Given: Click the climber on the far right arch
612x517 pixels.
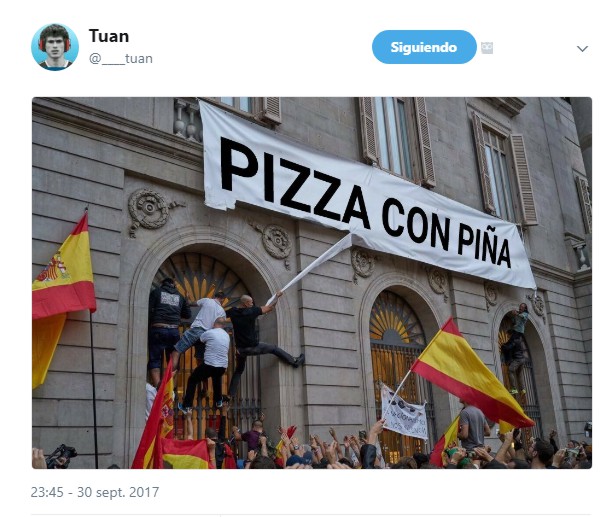Looking at the screenshot, I should (x=516, y=347).
